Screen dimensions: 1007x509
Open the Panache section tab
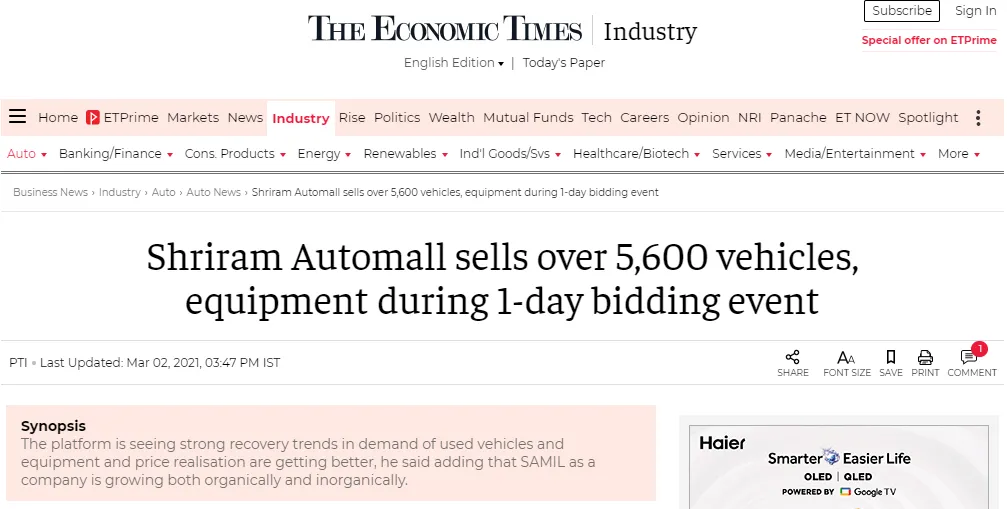(798, 117)
